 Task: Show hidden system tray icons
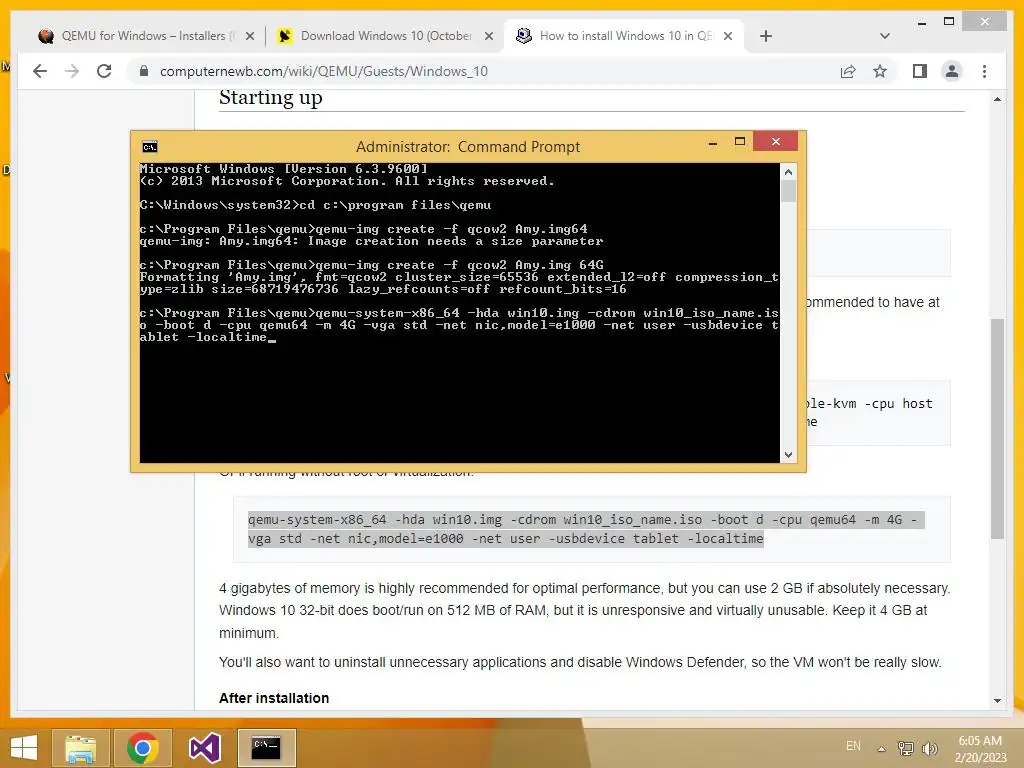(x=881, y=748)
